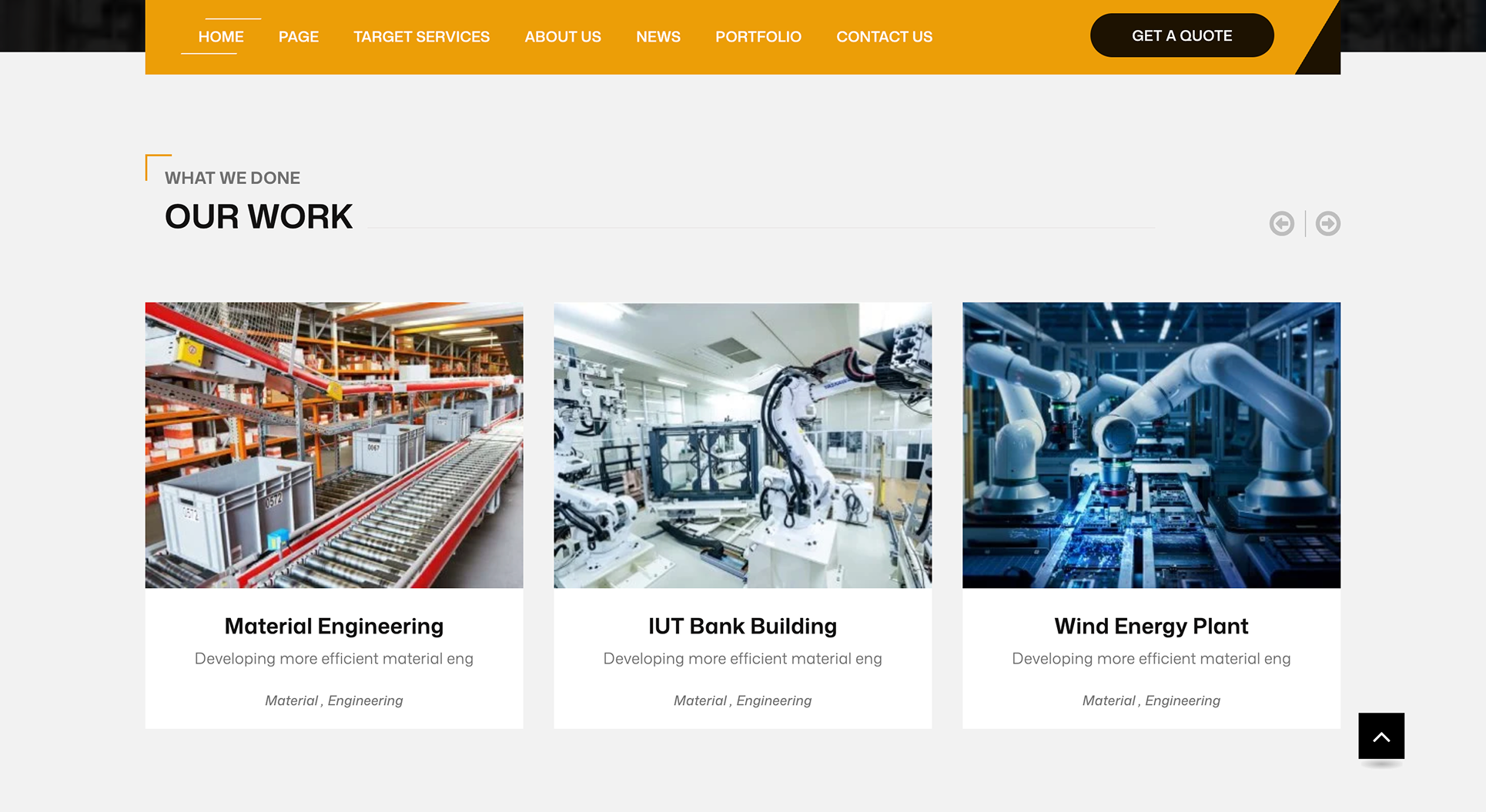
Task: Open the News navigation link
Action: pyautogui.click(x=658, y=37)
